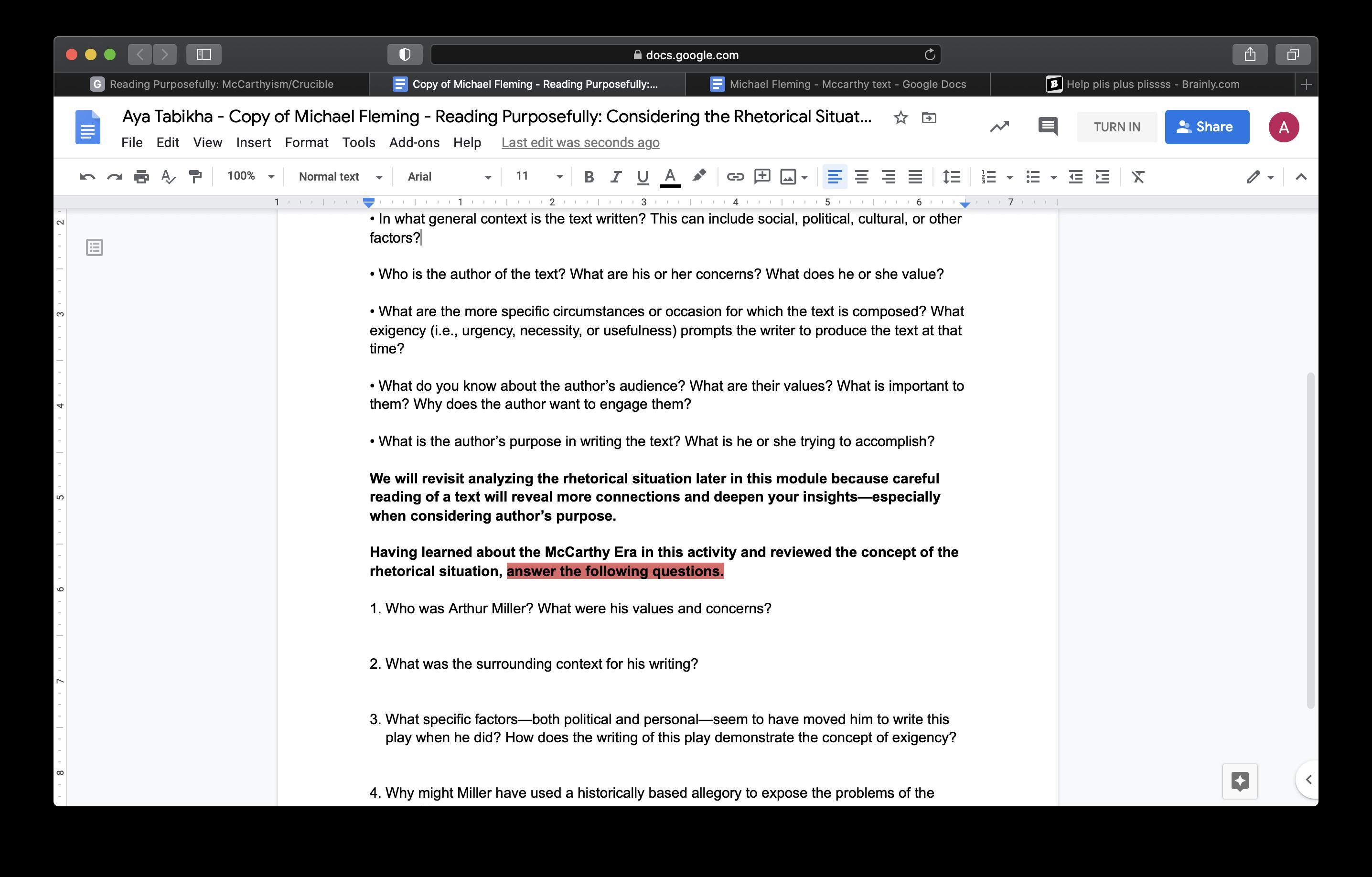Open the Normal text style dropdown

(x=340, y=177)
